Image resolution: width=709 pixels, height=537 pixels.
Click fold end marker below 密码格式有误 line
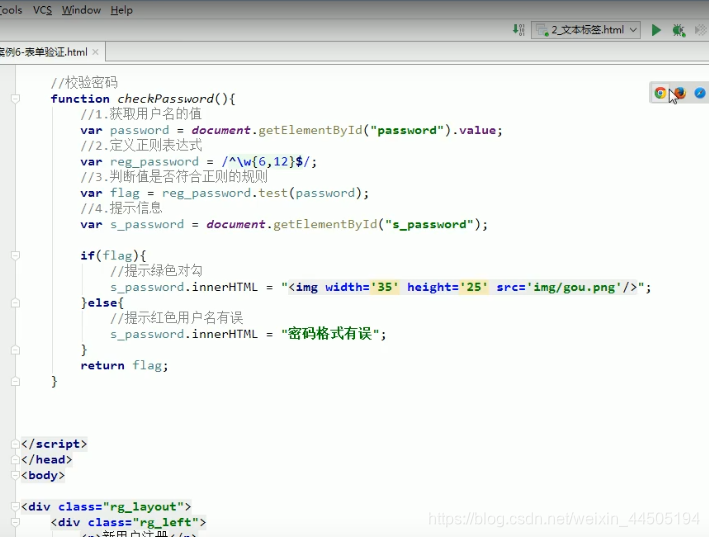coord(15,350)
